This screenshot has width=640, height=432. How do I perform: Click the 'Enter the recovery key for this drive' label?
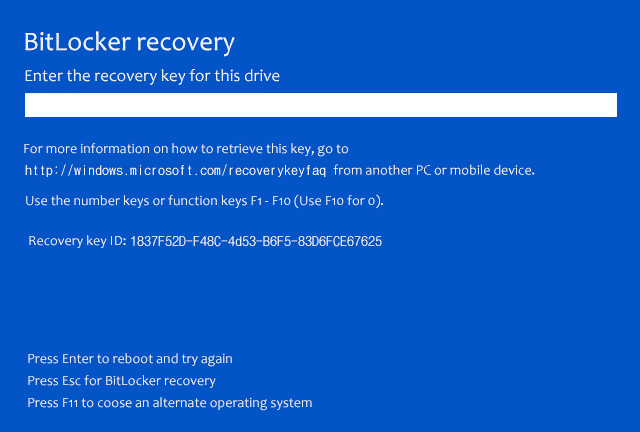(x=152, y=76)
